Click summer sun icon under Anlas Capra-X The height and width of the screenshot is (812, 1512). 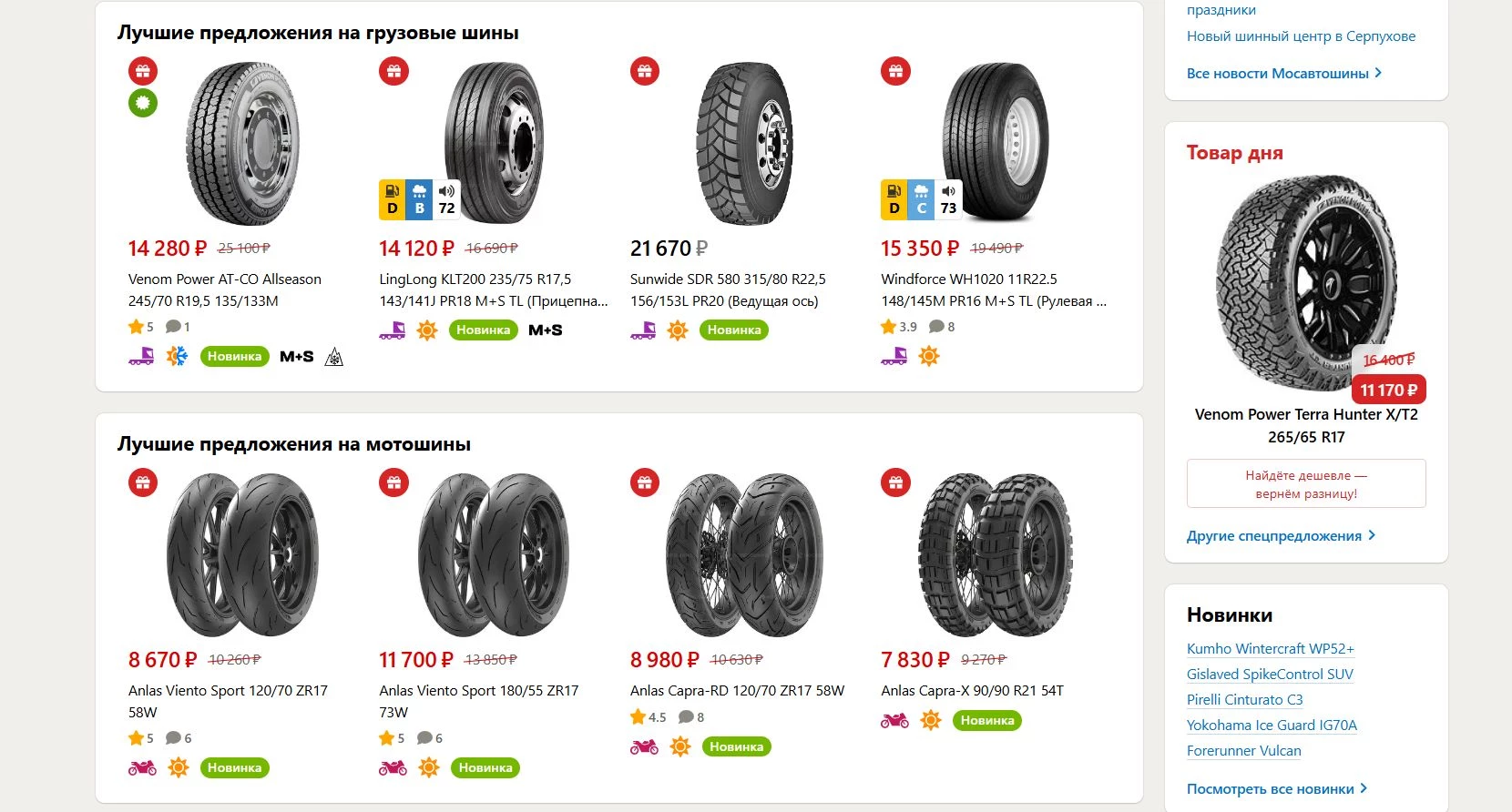pyautogui.click(x=930, y=721)
